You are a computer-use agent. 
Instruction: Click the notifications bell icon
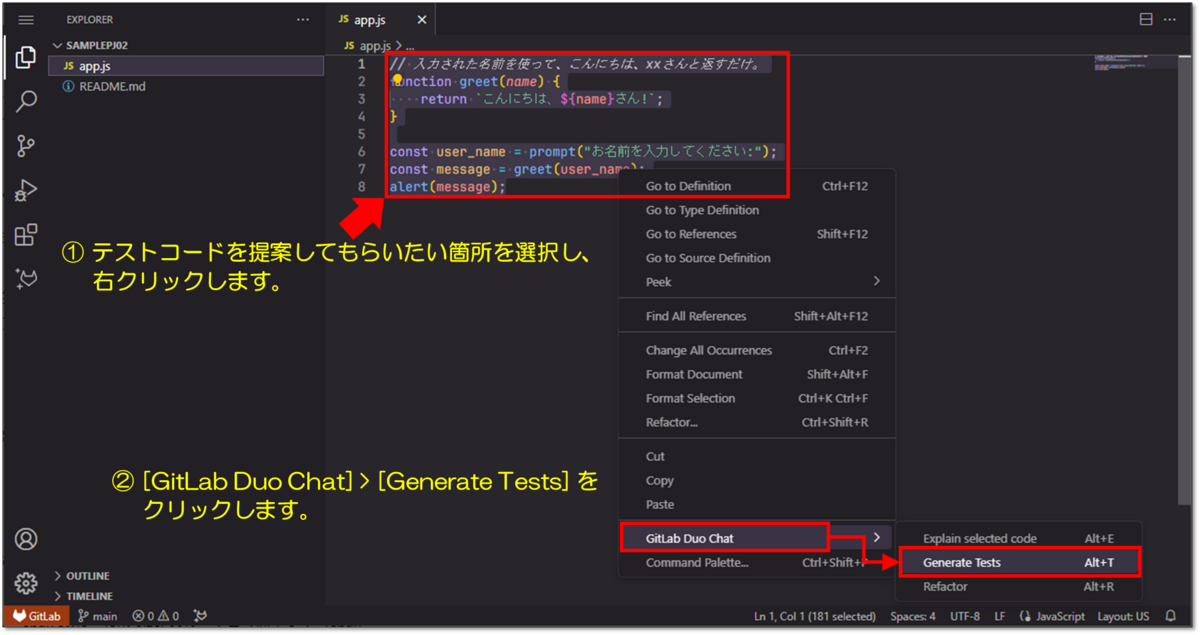tap(1171, 616)
